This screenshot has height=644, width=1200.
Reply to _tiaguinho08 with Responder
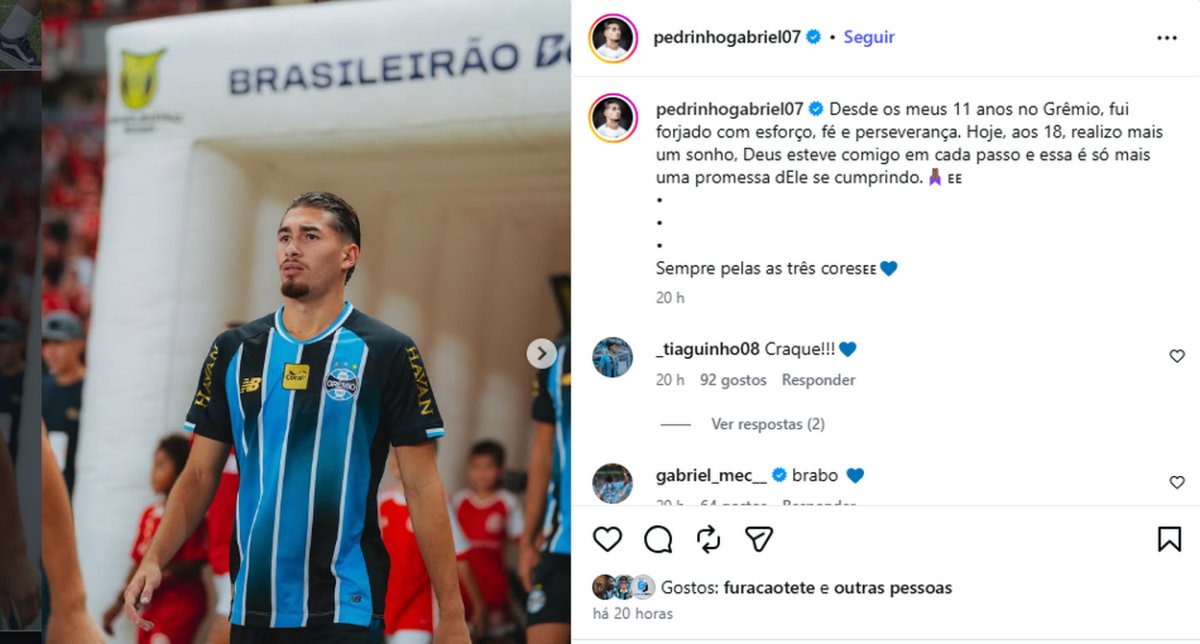[819, 380]
